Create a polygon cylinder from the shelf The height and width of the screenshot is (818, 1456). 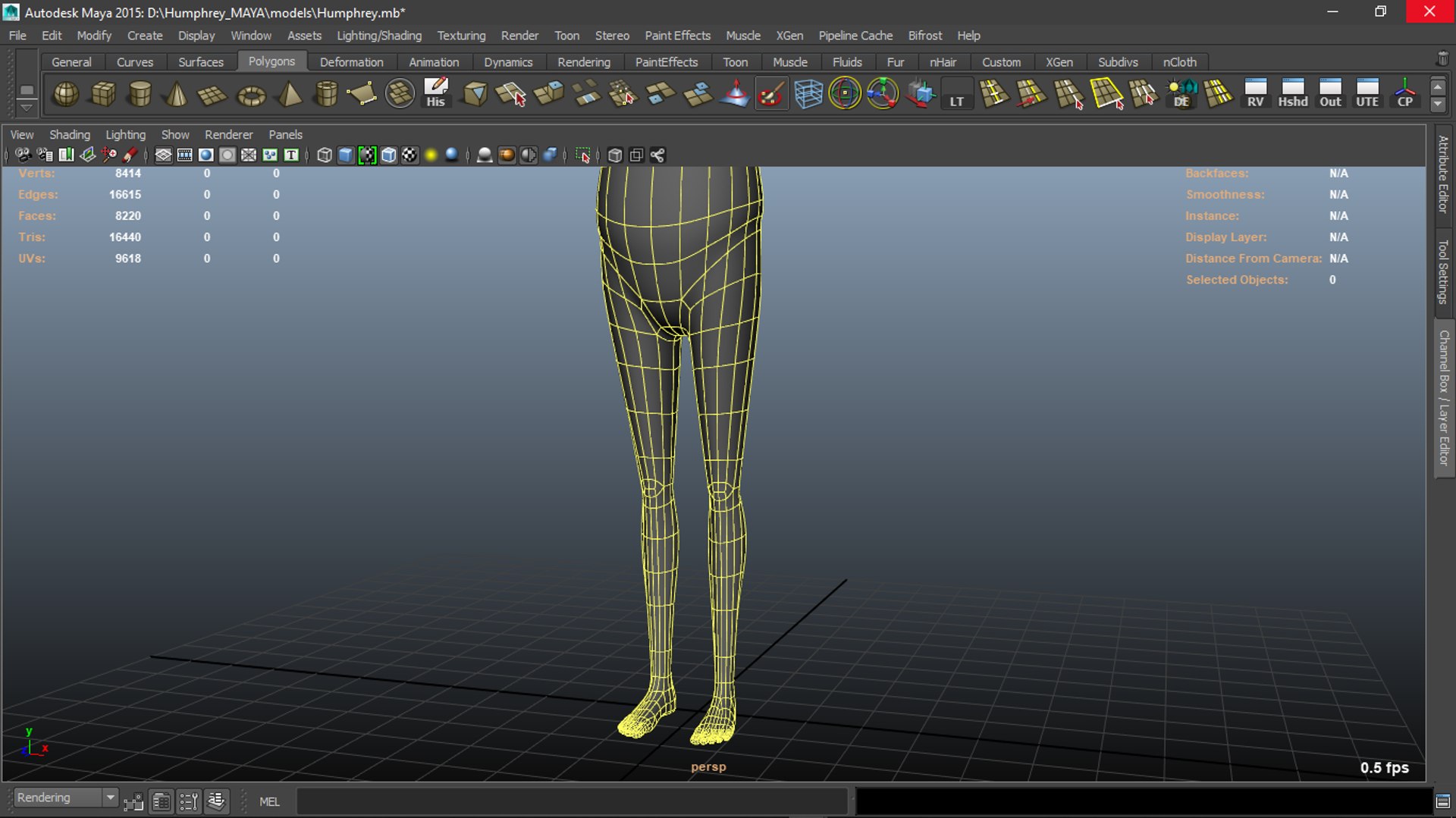coord(140,94)
